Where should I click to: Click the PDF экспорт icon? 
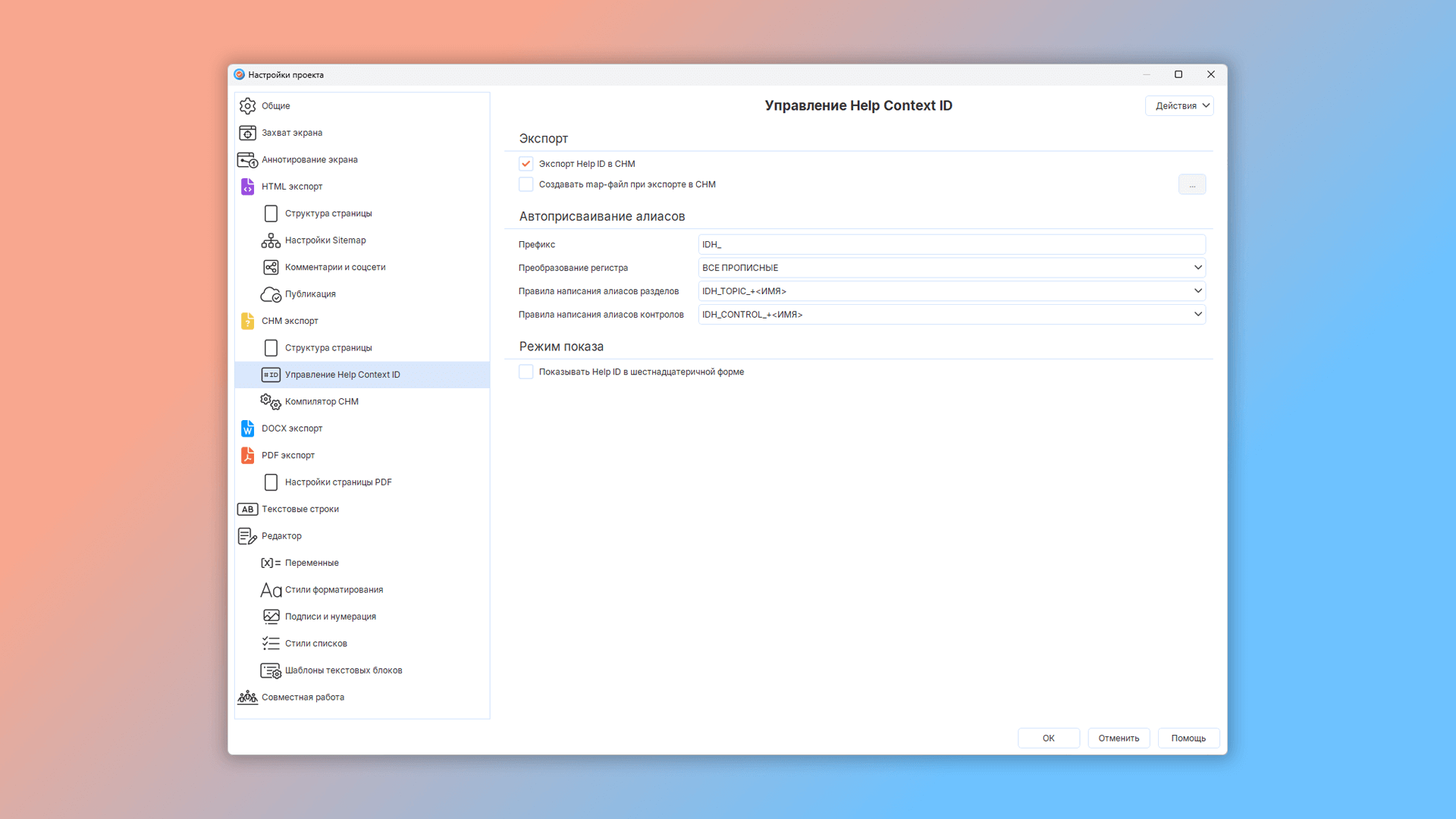point(247,455)
